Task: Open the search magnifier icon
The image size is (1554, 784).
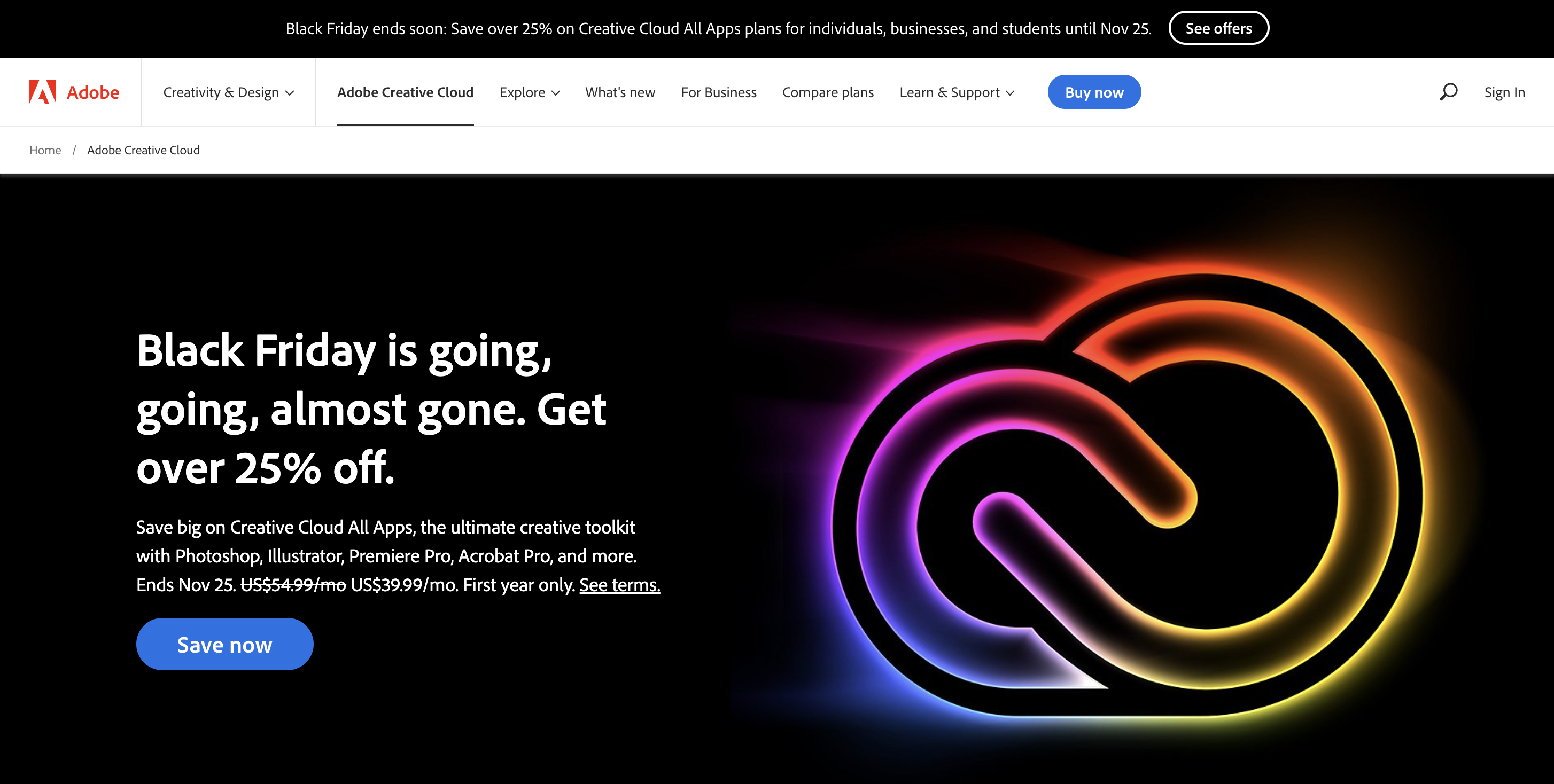Action: (x=1448, y=92)
